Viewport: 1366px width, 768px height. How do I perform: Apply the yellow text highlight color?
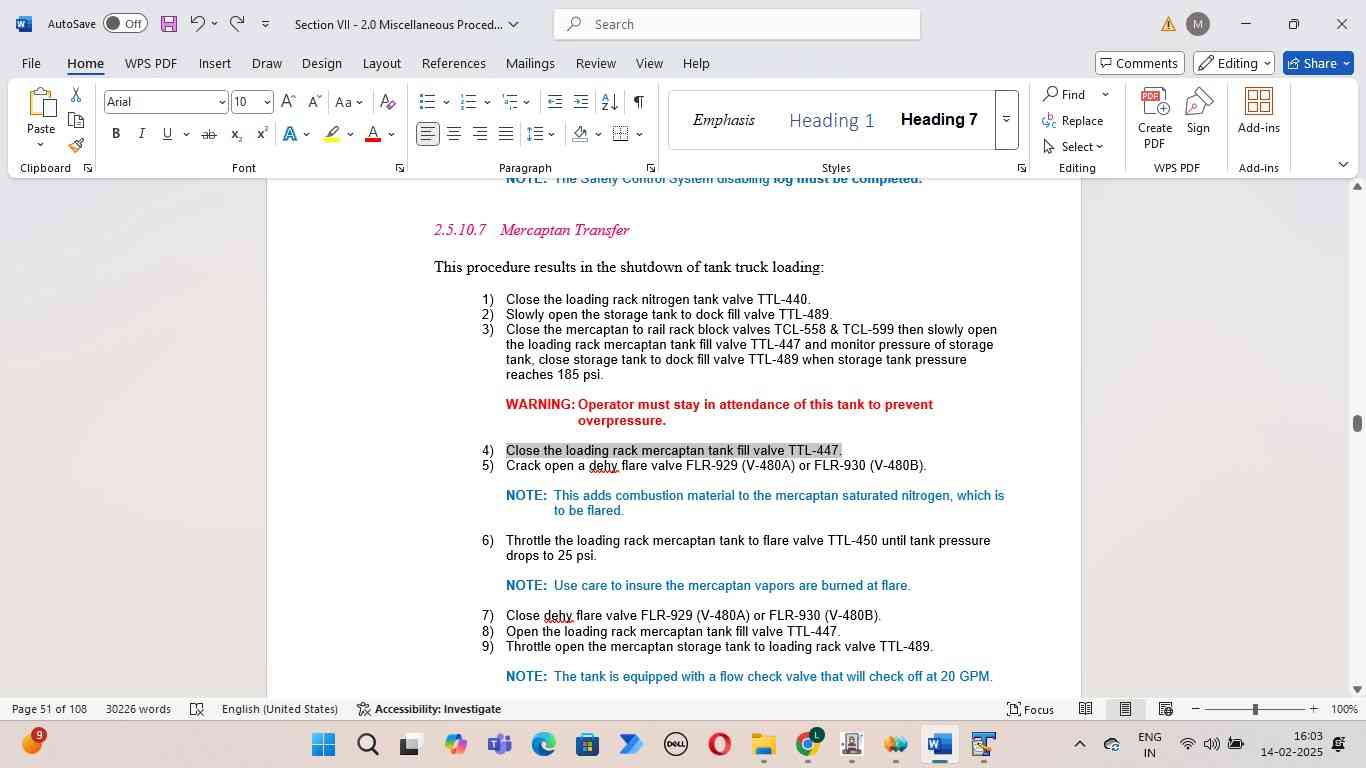pyautogui.click(x=332, y=134)
